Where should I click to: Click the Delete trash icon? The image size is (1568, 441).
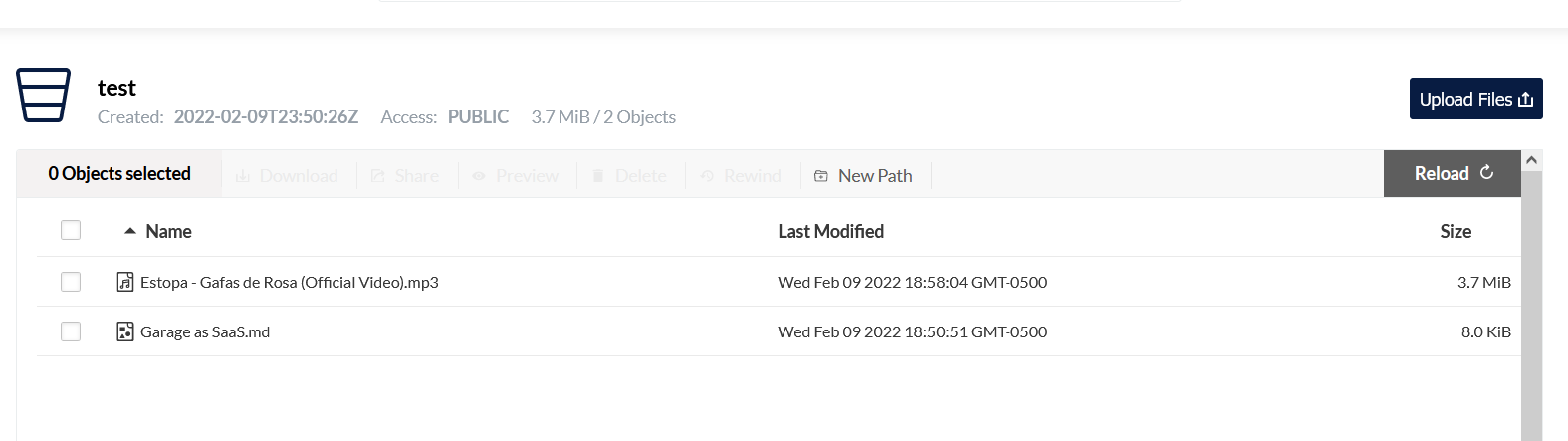[598, 176]
